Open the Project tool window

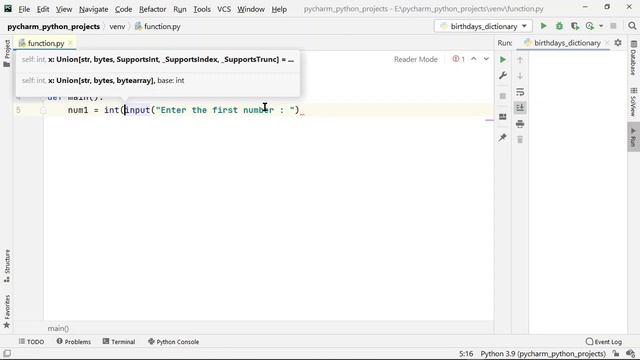click(7, 54)
